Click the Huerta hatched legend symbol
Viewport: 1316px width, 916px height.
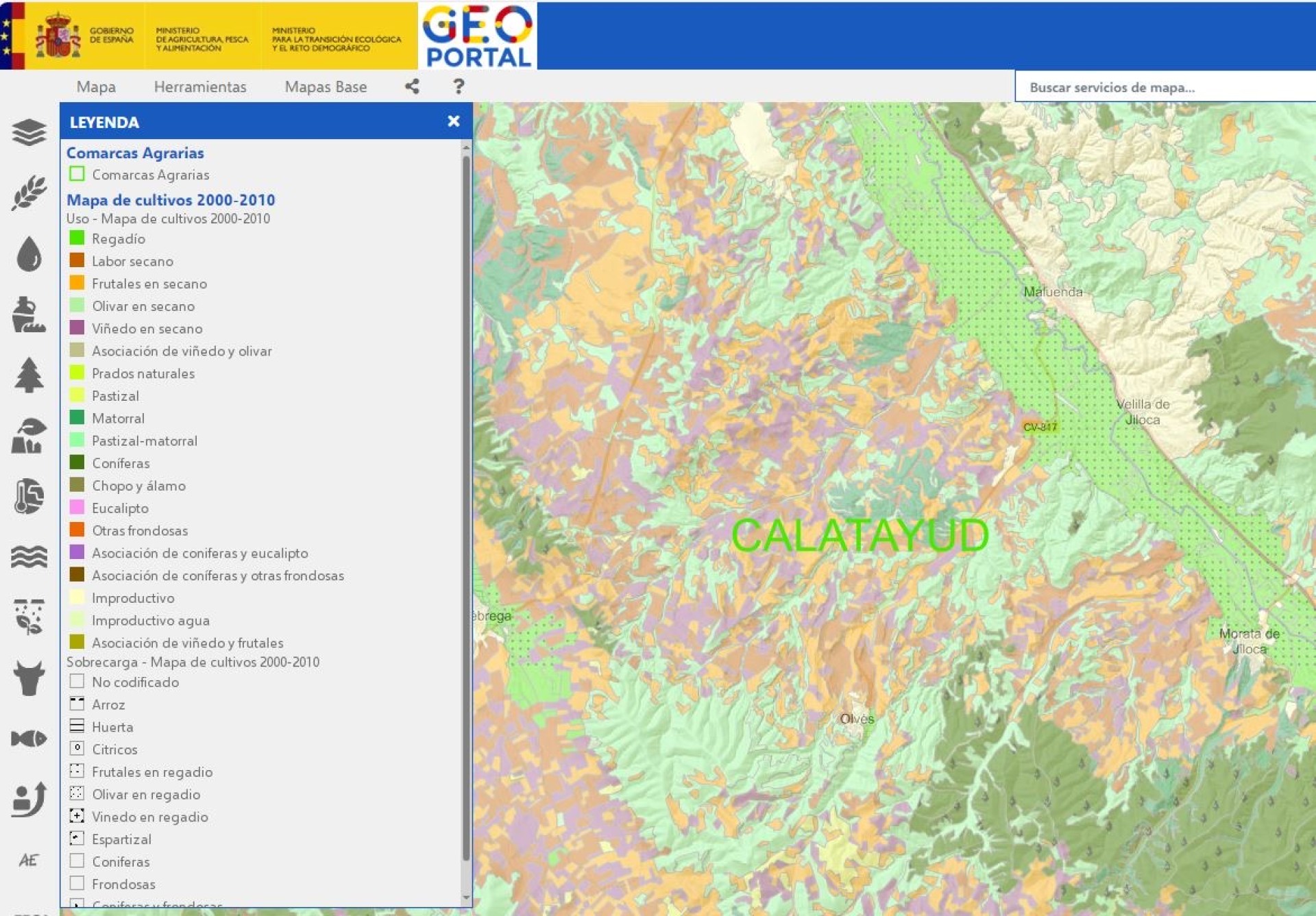click(77, 726)
